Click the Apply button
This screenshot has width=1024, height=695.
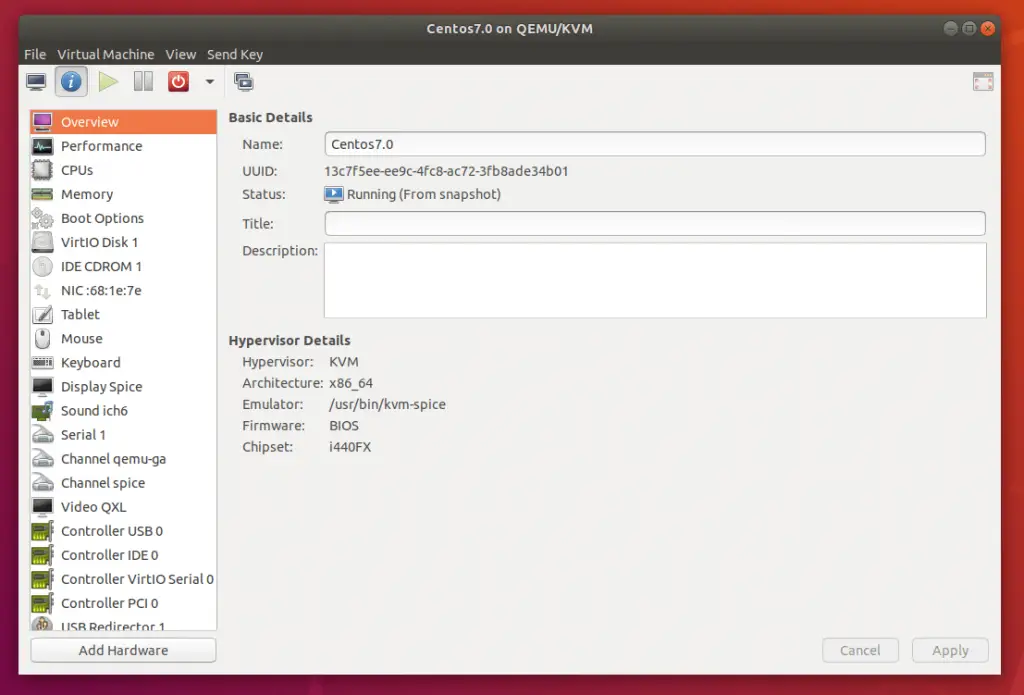(x=950, y=651)
